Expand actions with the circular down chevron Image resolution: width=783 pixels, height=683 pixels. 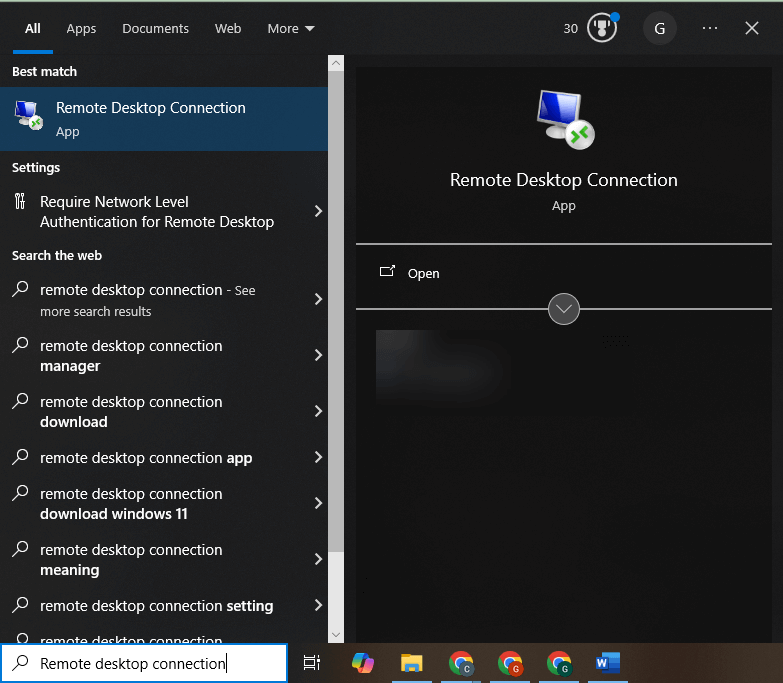point(564,309)
